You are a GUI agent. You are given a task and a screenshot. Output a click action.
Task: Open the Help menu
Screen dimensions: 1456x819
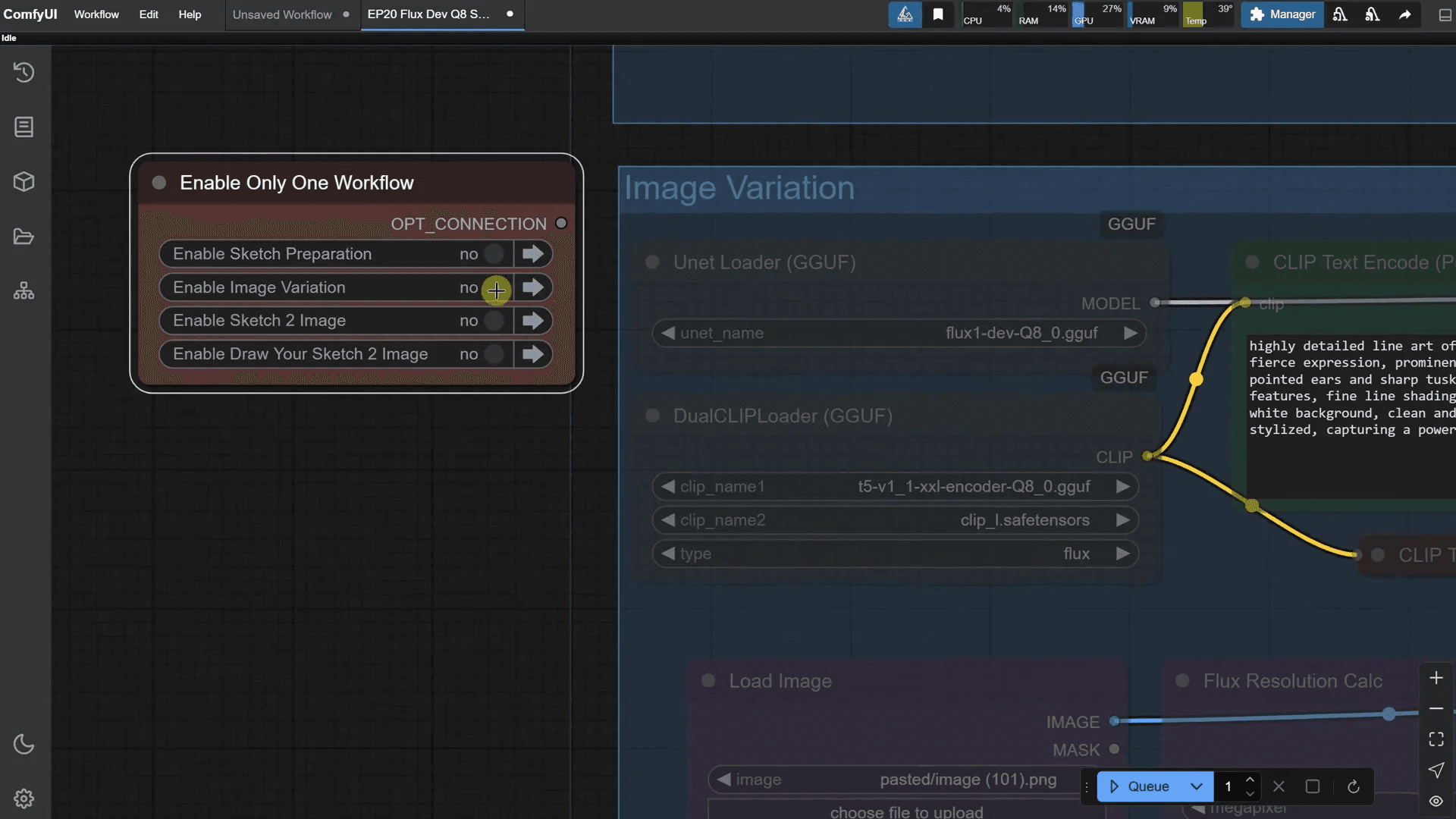(190, 14)
